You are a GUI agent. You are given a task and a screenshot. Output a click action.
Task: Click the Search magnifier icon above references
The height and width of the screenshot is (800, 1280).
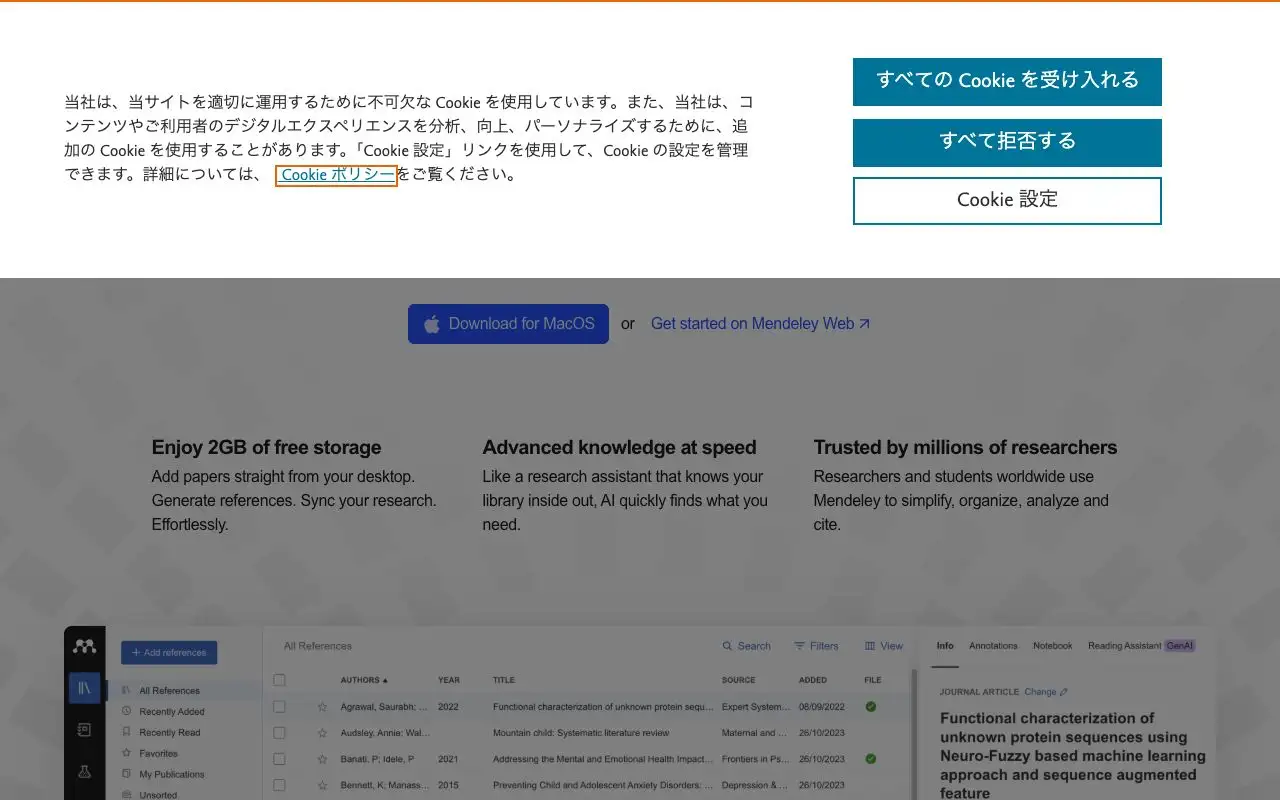click(728, 646)
